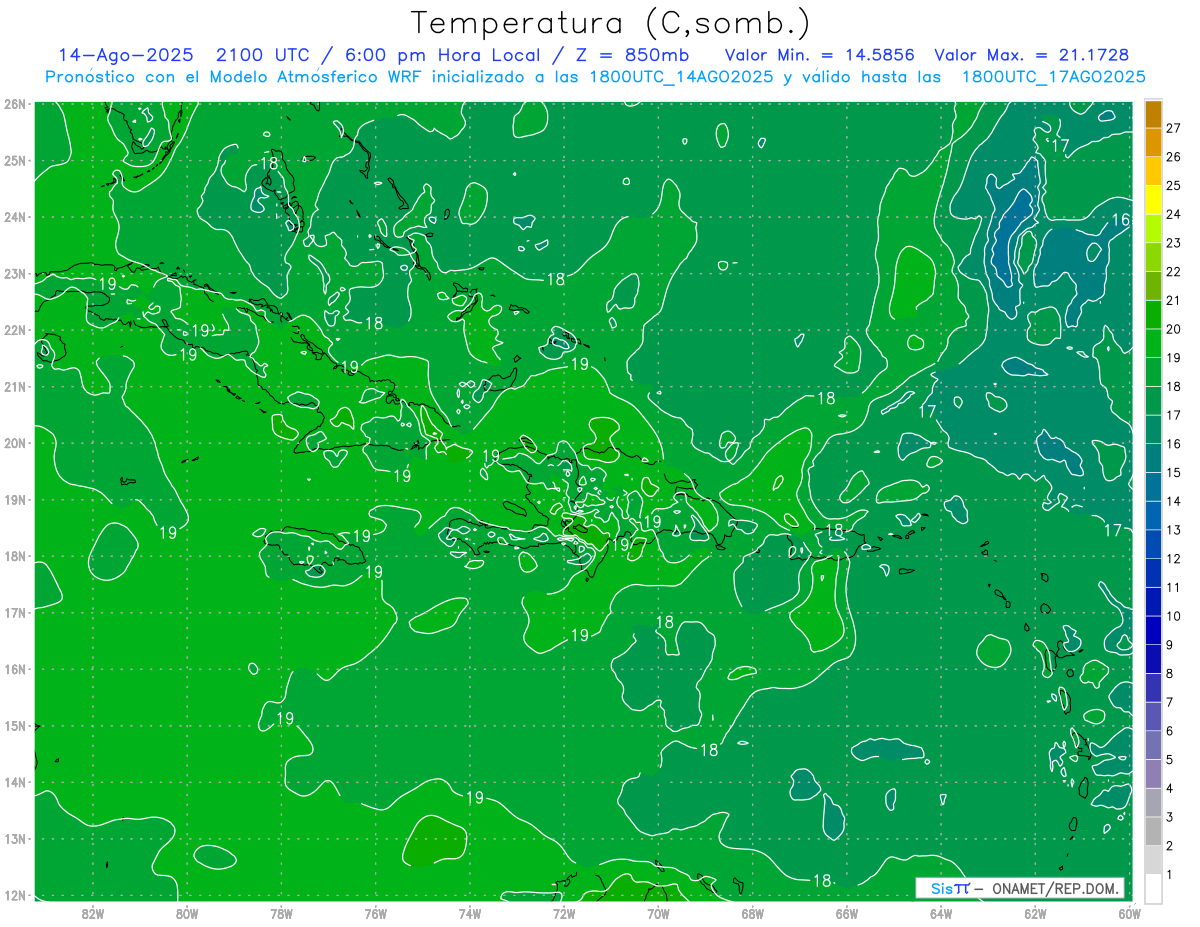Click the '25N' latitude axis label
Viewport: 1200px width, 927px height.
click(x=15, y=160)
